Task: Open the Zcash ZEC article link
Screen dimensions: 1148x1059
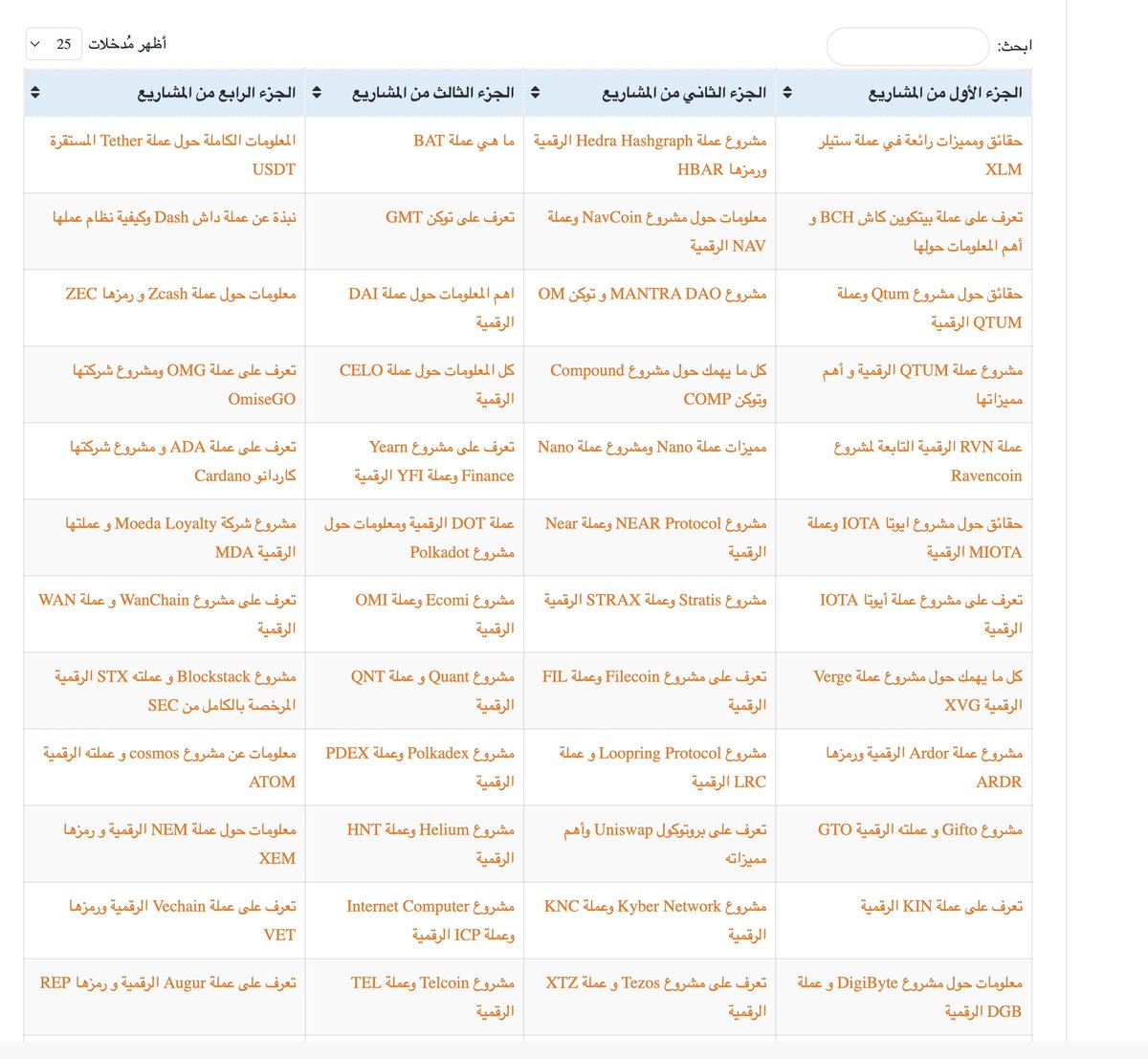Action: [181, 294]
